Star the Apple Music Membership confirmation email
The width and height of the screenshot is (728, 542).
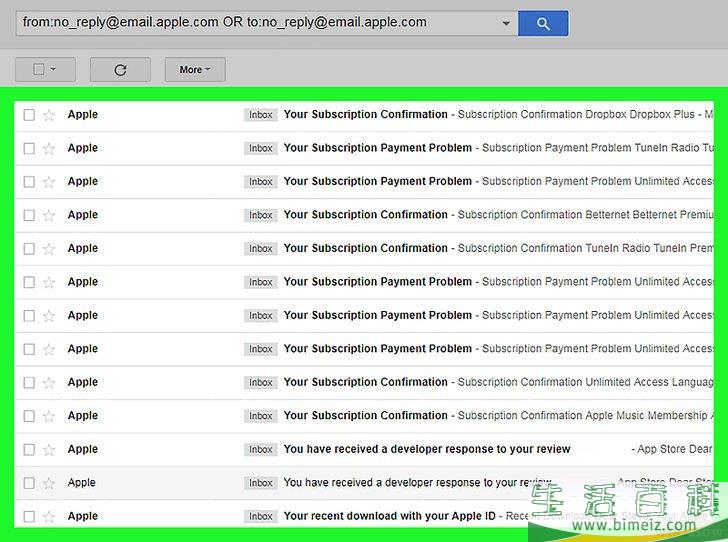click(x=49, y=416)
